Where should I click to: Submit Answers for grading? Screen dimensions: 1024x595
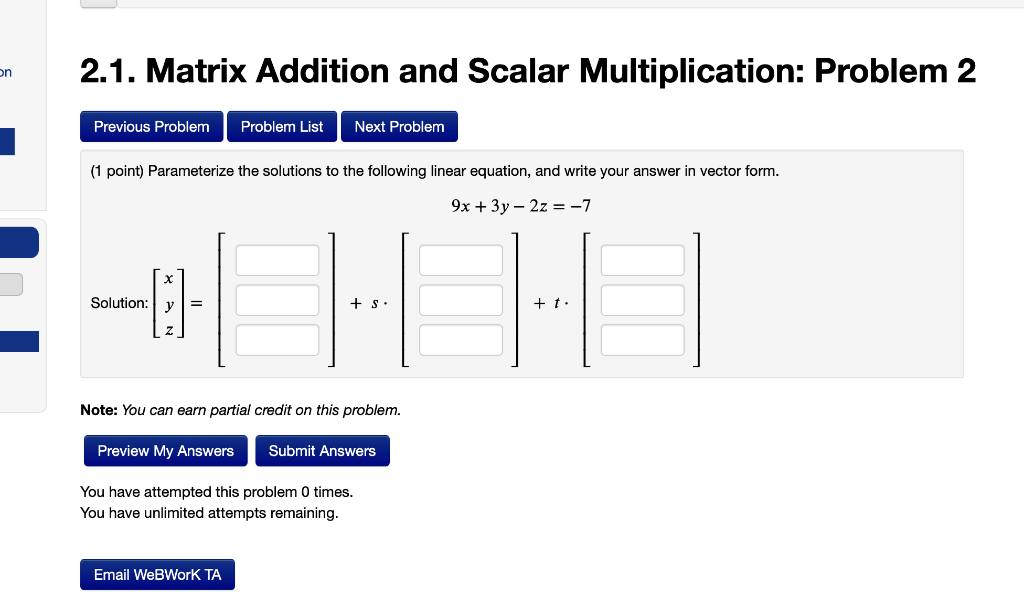pos(322,450)
